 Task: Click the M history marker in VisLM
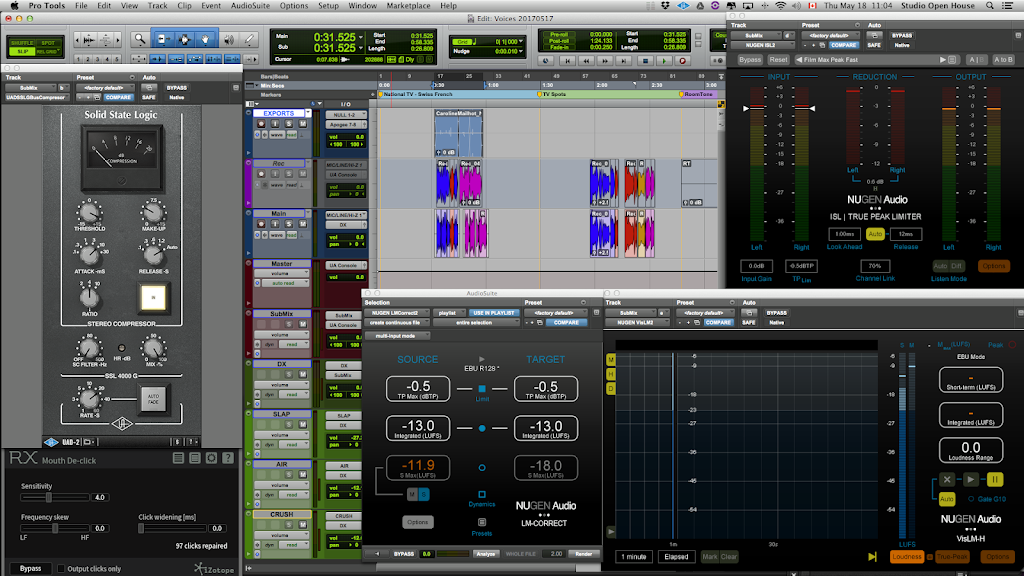click(611, 360)
